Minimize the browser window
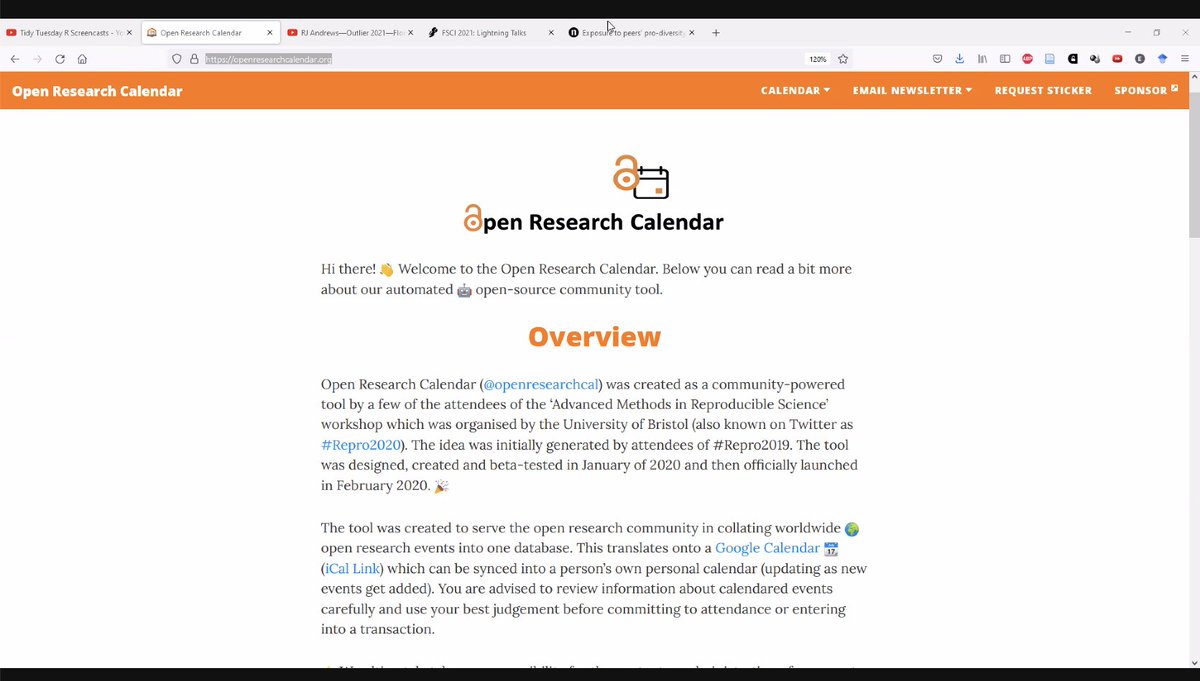 (x=1128, y=33)
